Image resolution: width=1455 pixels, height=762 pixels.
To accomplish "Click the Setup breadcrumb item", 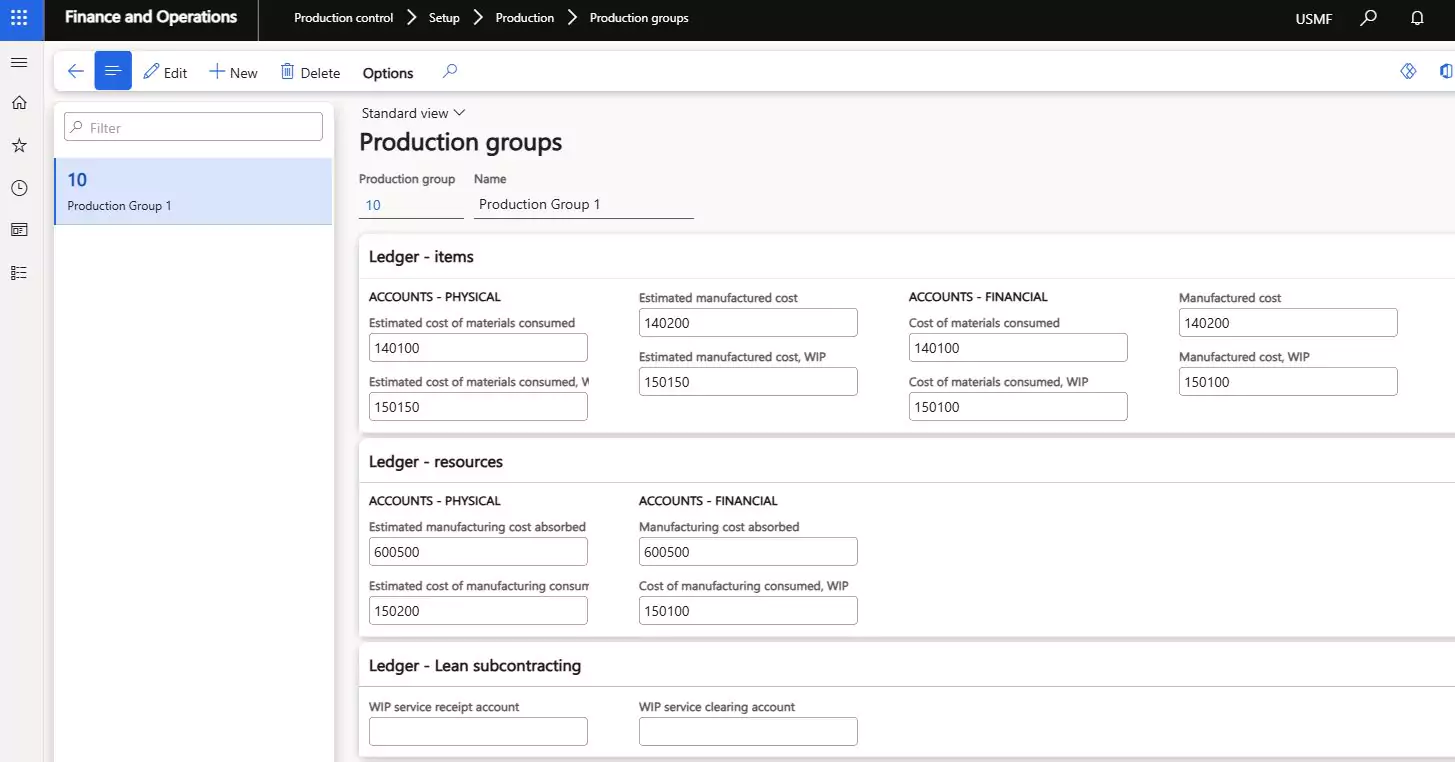I will [444, 18].
